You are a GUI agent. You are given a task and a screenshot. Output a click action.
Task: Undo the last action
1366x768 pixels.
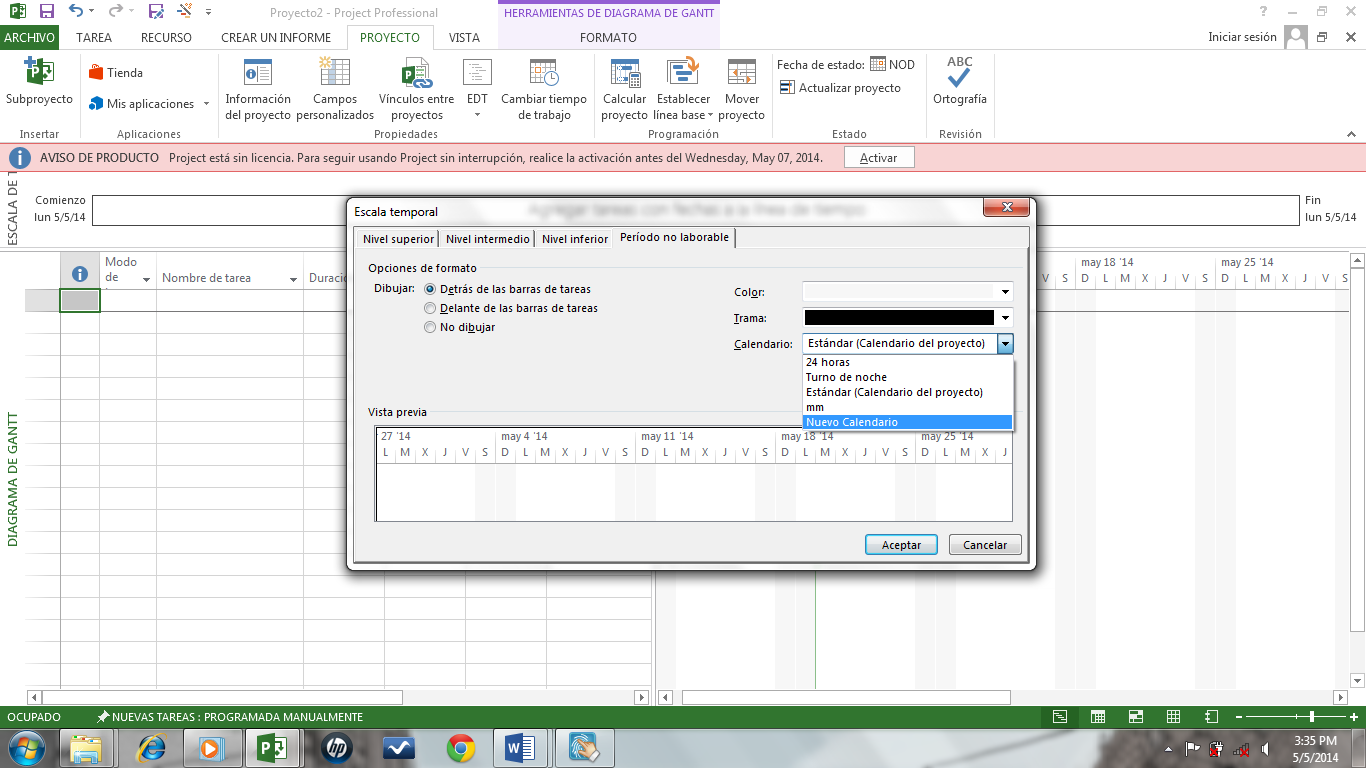click(x=76, y=12)
